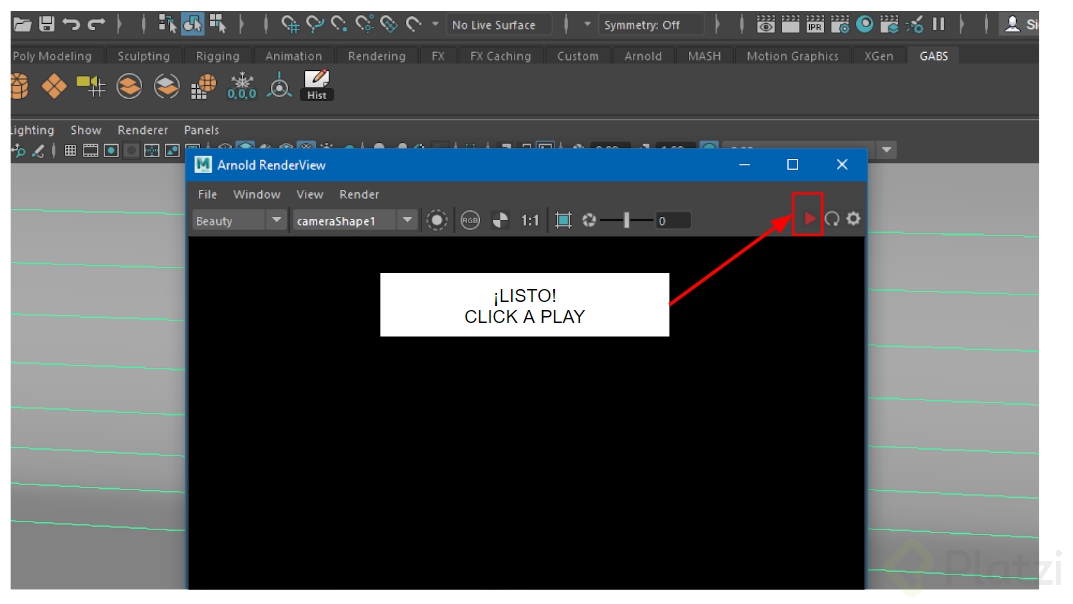
Task: Open the Render View window icon
Action: click(x=766, y=25)
